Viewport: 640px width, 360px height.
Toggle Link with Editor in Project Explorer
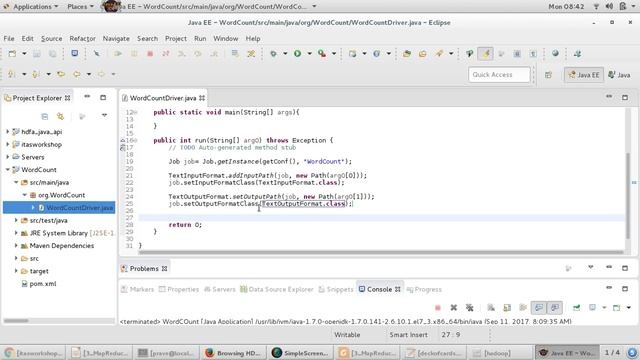(60, 116)
